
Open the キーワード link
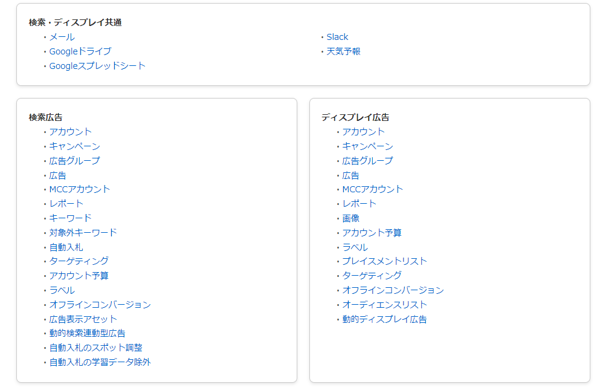70,218
